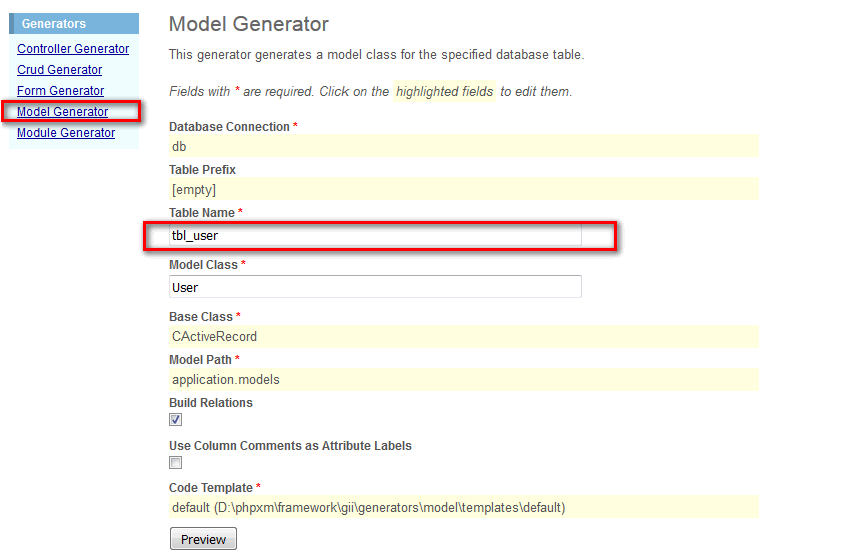Edit the Model Path value application.models

pyautogui.click(x=463, y=380)
